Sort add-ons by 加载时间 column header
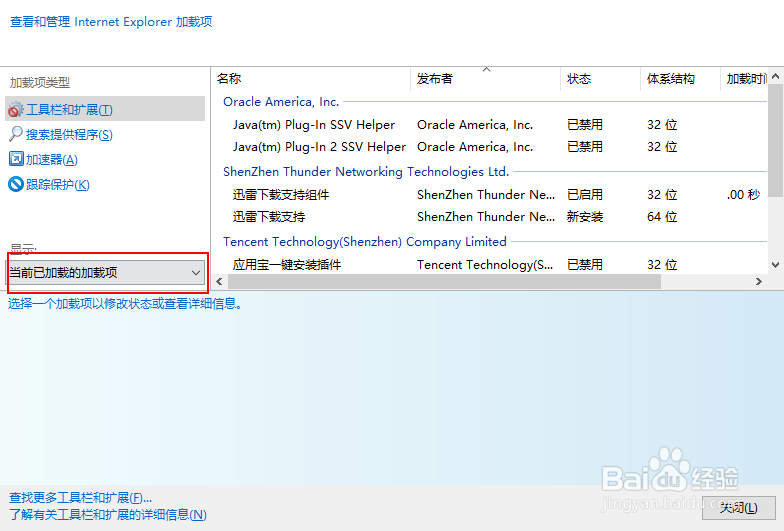Viewport: 784px width, 531px height. pyautogui.click(x=744, y=78)
